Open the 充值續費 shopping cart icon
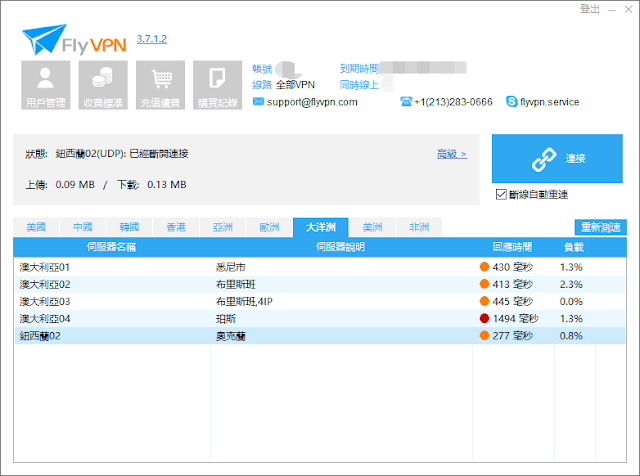 (160, 85)
